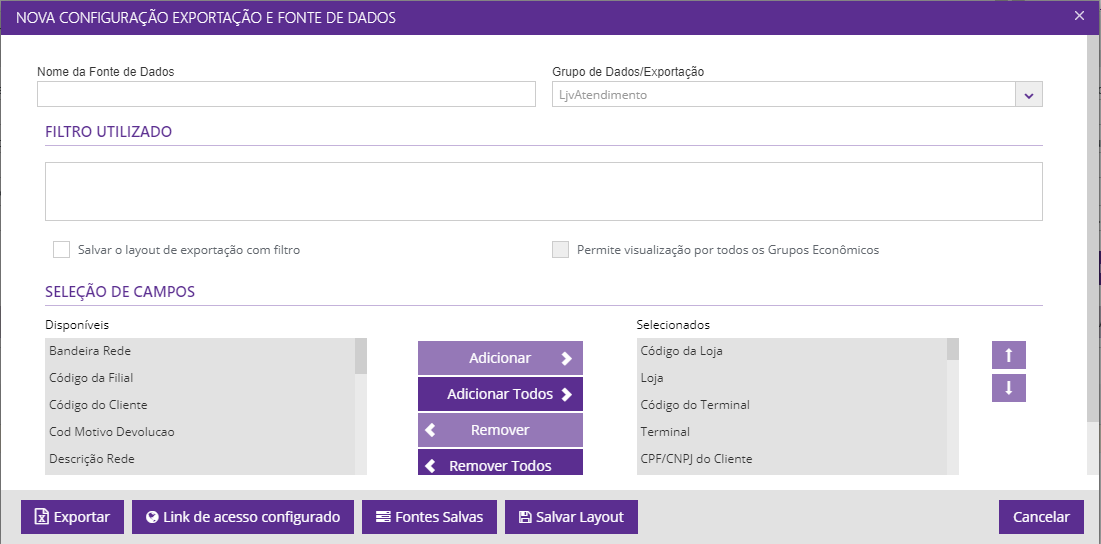1101x544 pixels.
Task: Open Link de acesso configurado
Action: [243, 517]
